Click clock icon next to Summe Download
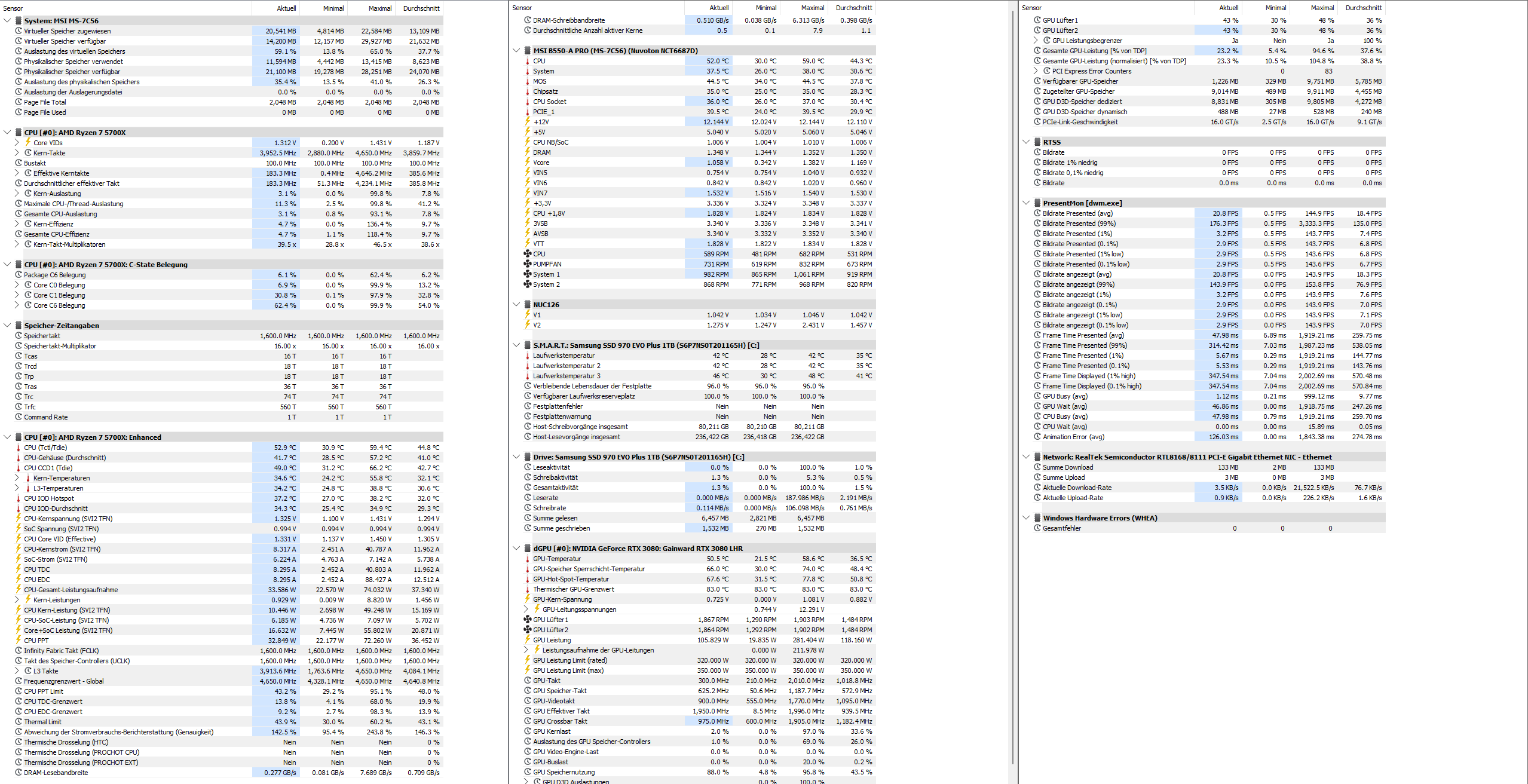 [x=1037, y=467]
